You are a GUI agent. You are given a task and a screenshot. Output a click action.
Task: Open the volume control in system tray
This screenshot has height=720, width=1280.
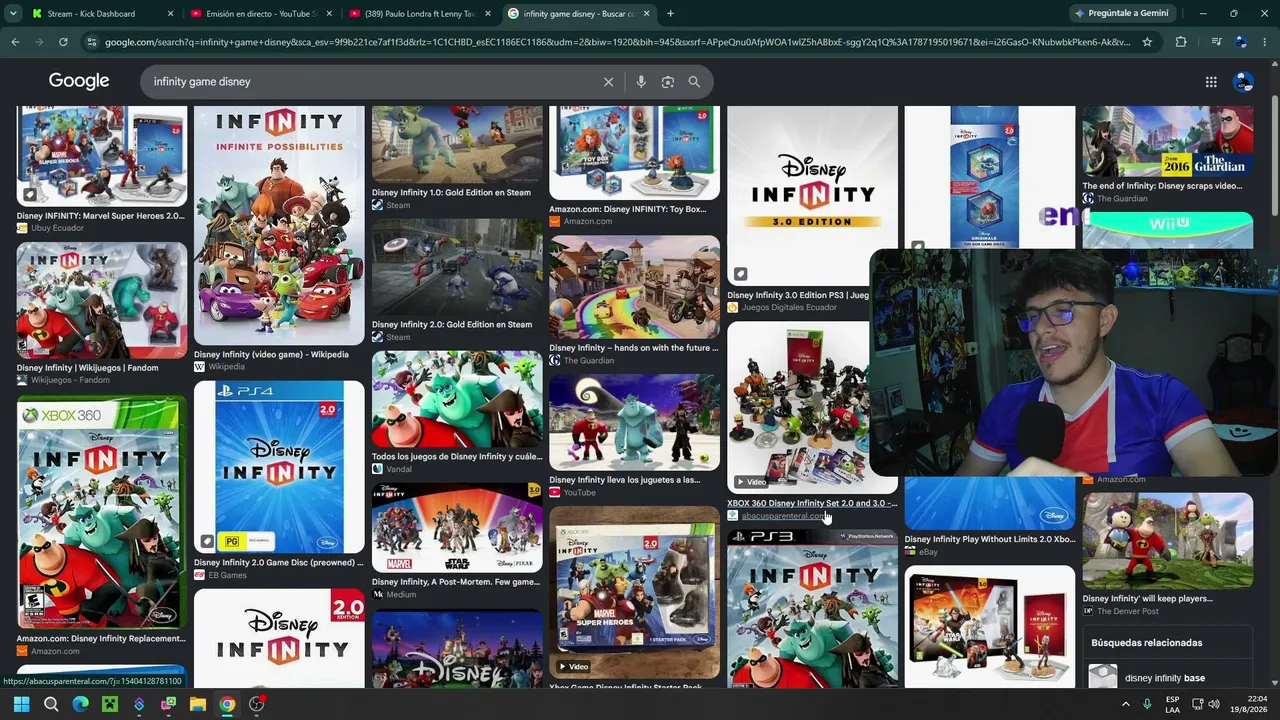point(1215,704)
